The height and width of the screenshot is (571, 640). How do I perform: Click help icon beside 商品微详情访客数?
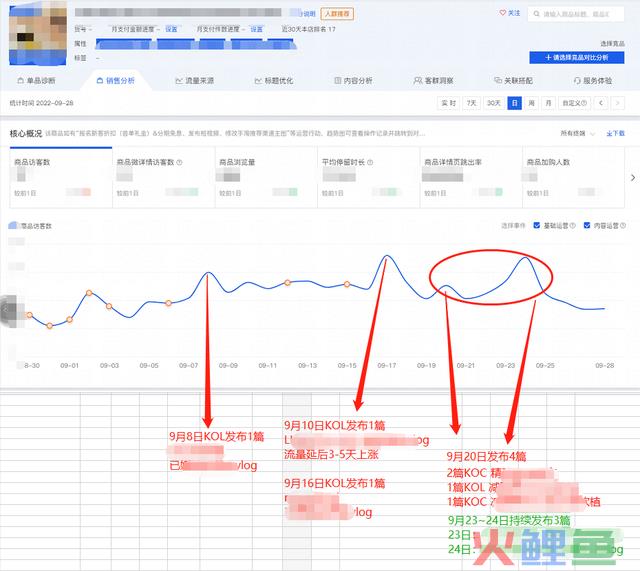179,162
